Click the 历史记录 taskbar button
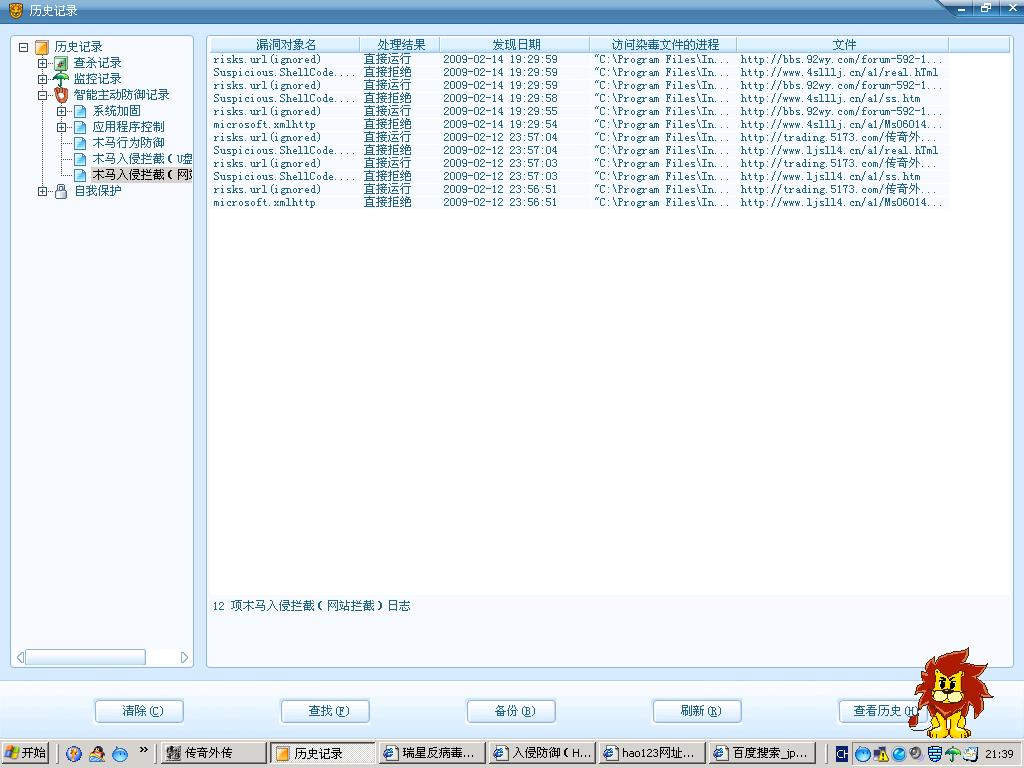The image size is (1024, 768). [323, 754]
